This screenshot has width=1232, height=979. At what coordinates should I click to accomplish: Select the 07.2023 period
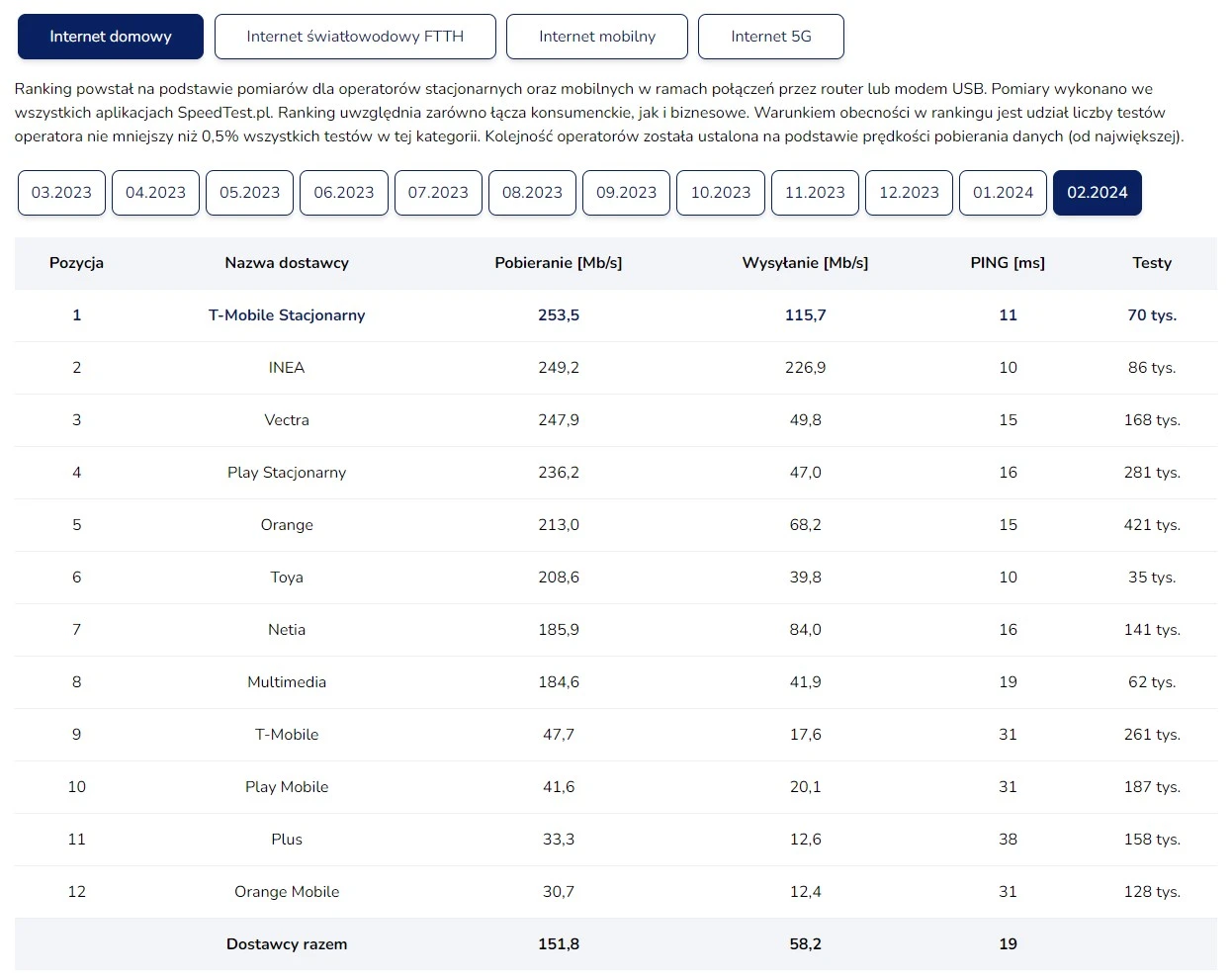tap(438, 193)
